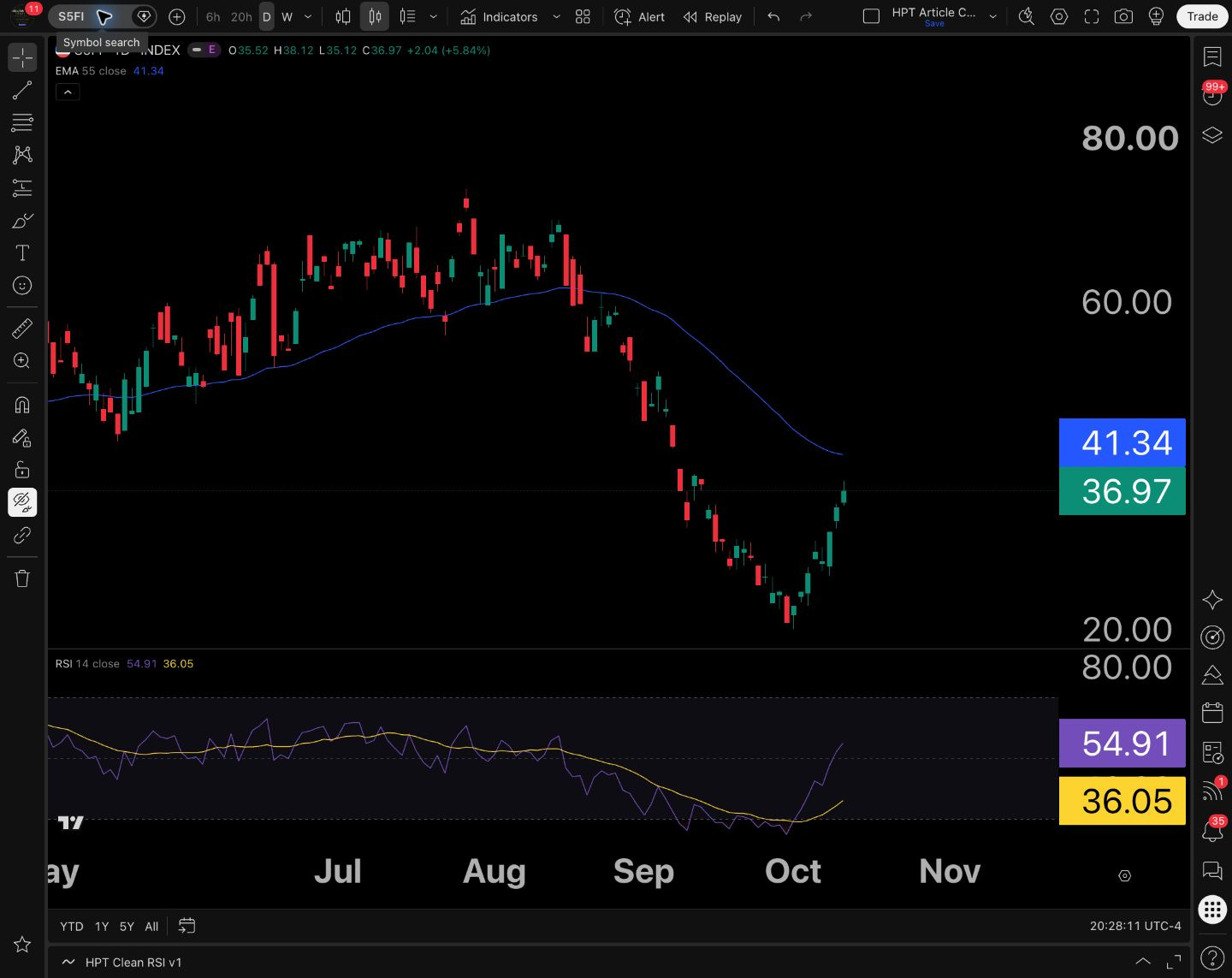
Task: Open the forecasting and measurement tools
Action: (22, 187)
